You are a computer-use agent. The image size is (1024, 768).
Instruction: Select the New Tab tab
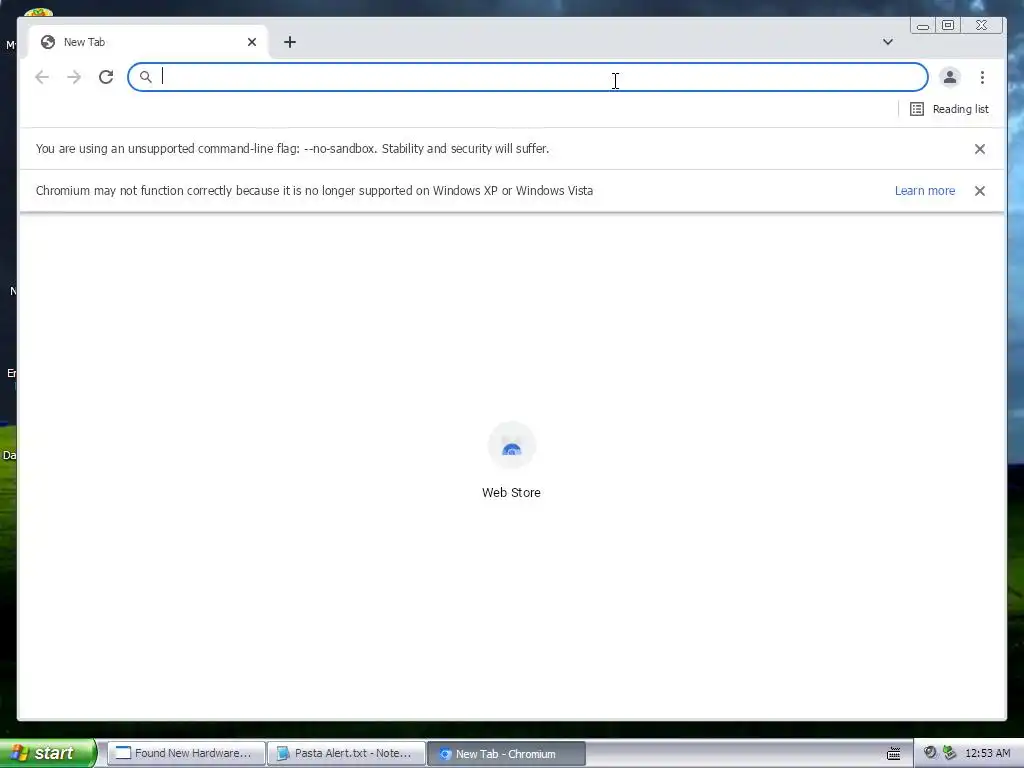[148, 42]
